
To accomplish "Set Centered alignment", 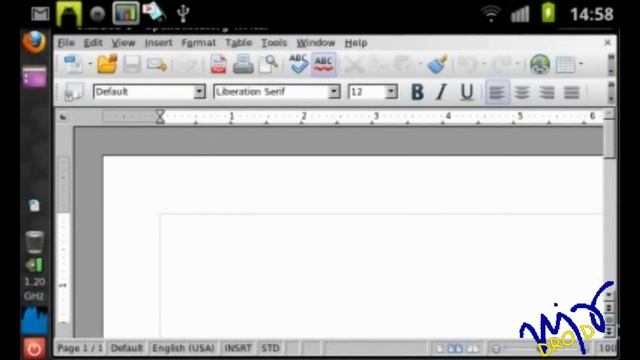I will click(522, 92).
